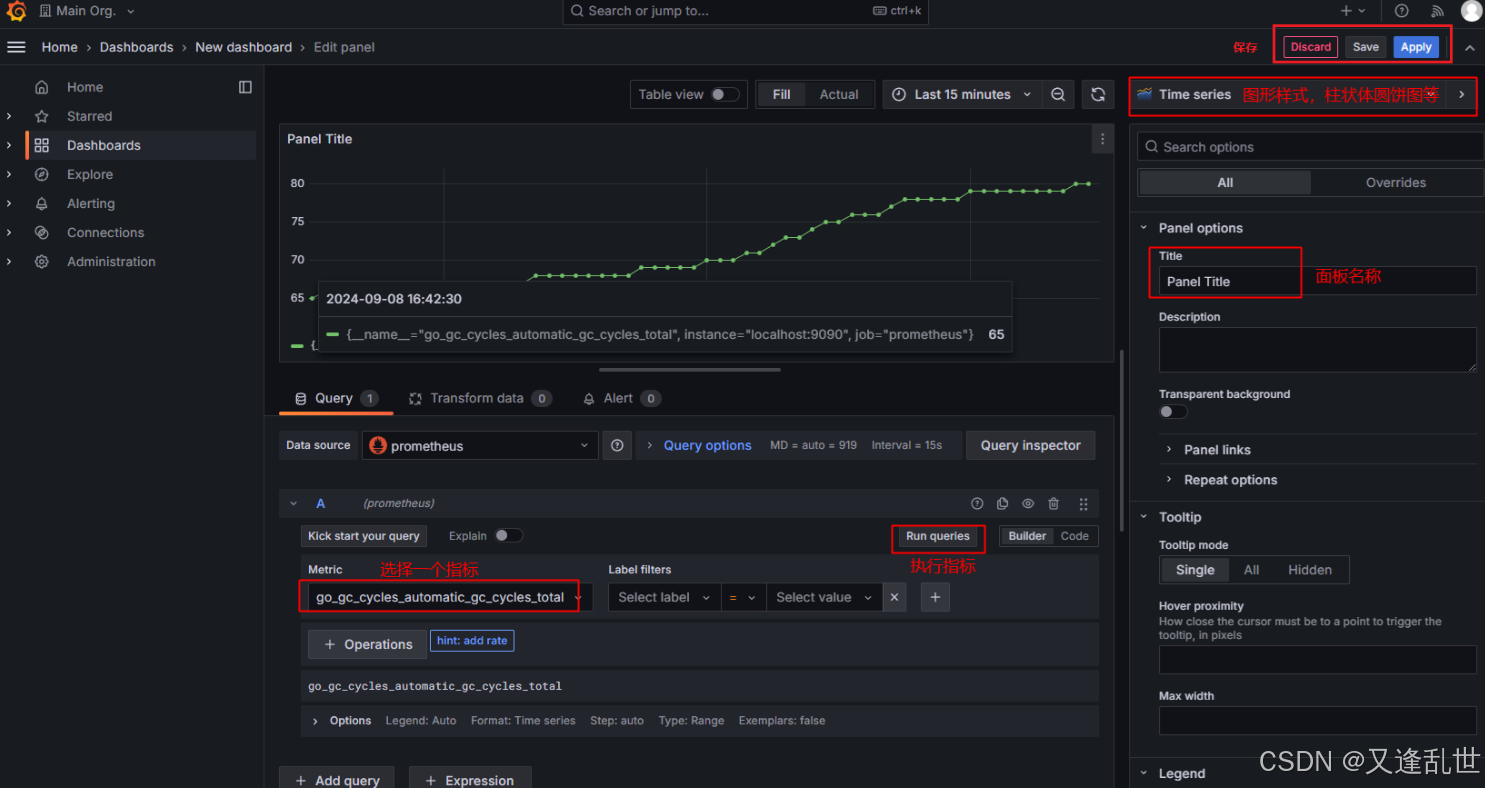Image resolution: width=1485 pixels, height=788 pixels.
Task: Click the Connections icon in sidebar
Action: pyautogui.click(x=41, y=232)
